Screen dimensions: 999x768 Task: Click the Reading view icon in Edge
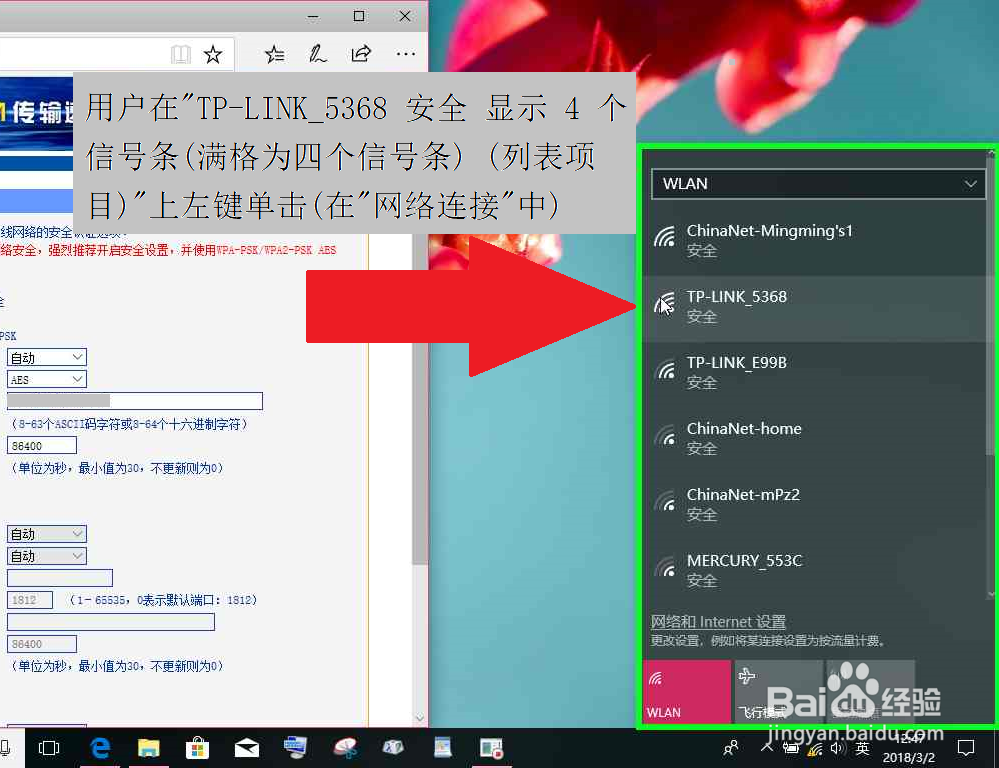(180, 55)
